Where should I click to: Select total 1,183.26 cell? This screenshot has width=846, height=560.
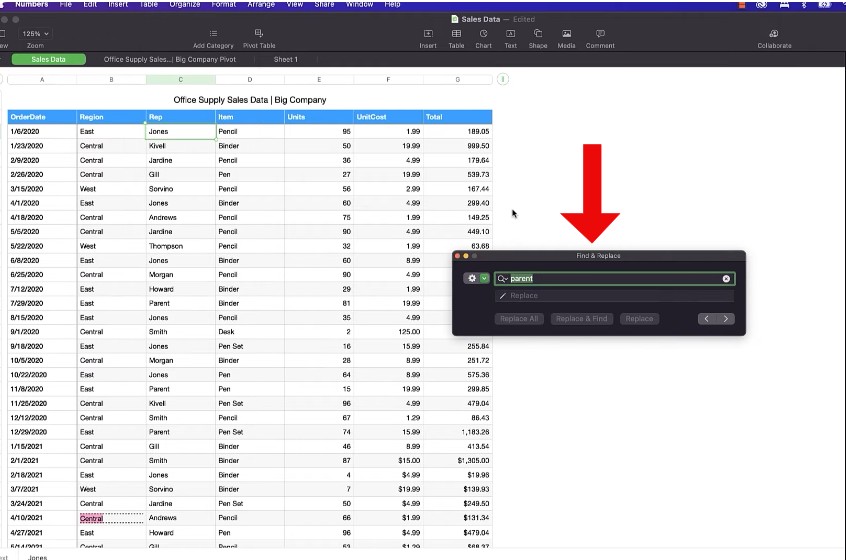coord(458,432)
